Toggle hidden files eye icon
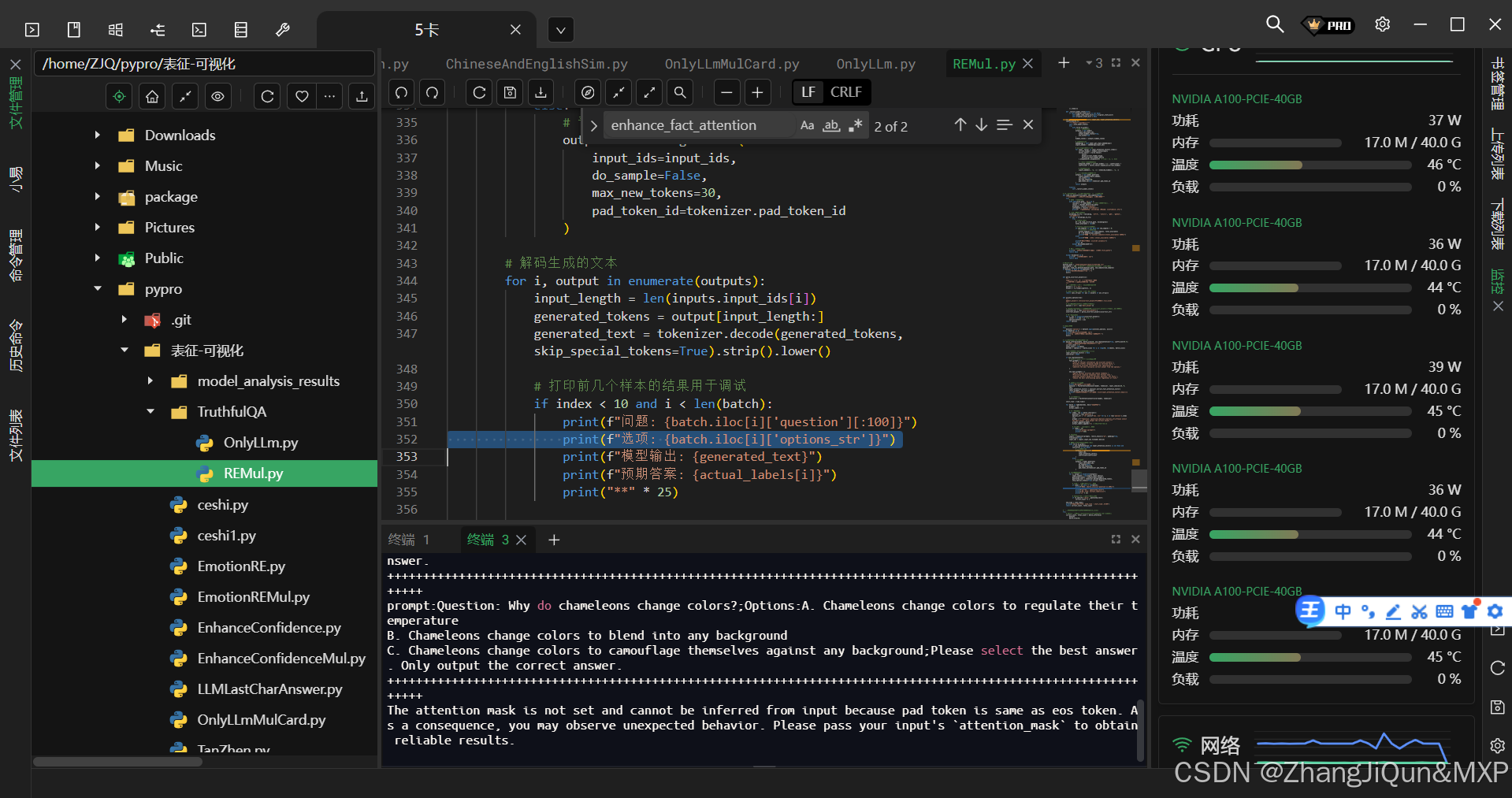 [x=218, y=96]
